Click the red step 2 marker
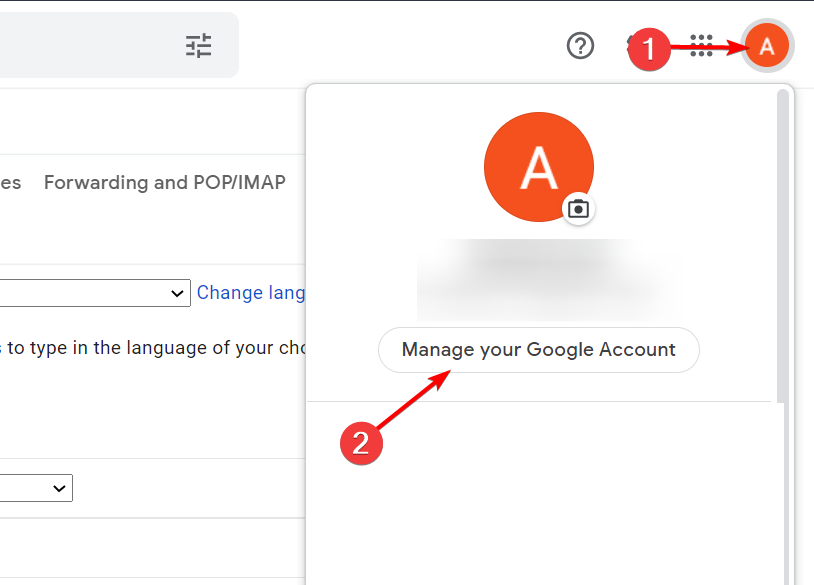 coord(361,443)
